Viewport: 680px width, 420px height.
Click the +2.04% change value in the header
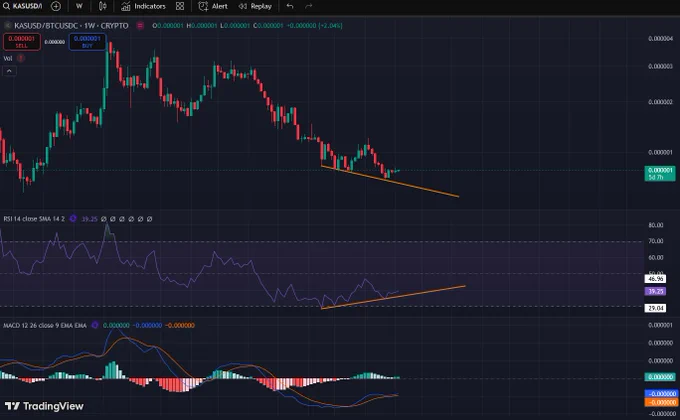point(330,26)
